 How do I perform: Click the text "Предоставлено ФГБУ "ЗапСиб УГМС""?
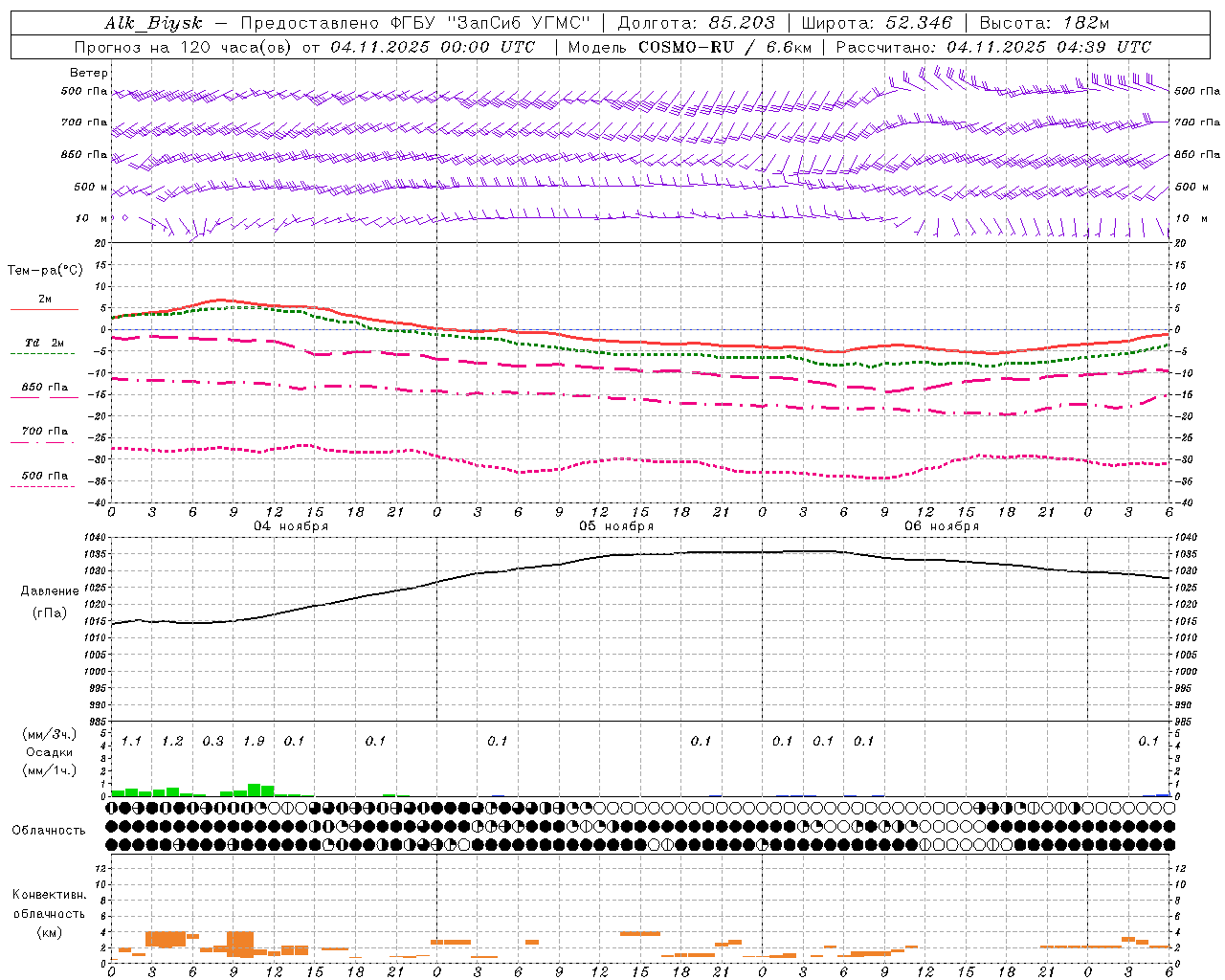(x=414, y=24)
